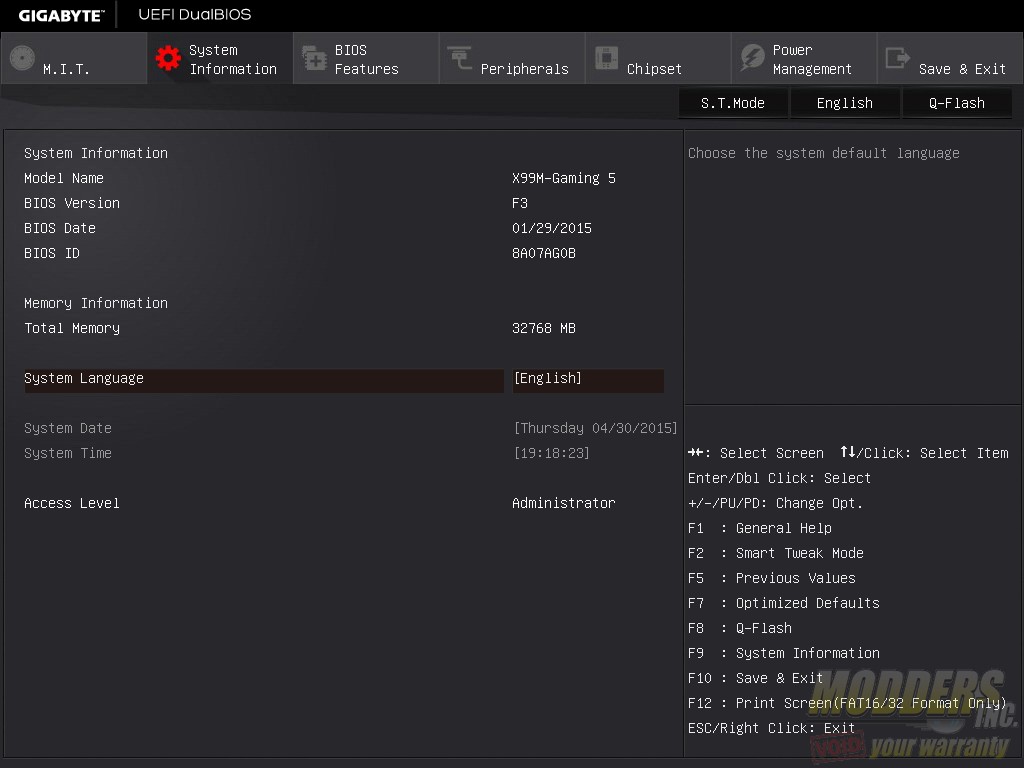Click the Save & Exit door icon
The height and width of the screenshot is (768, 1024).
point(897,57)
